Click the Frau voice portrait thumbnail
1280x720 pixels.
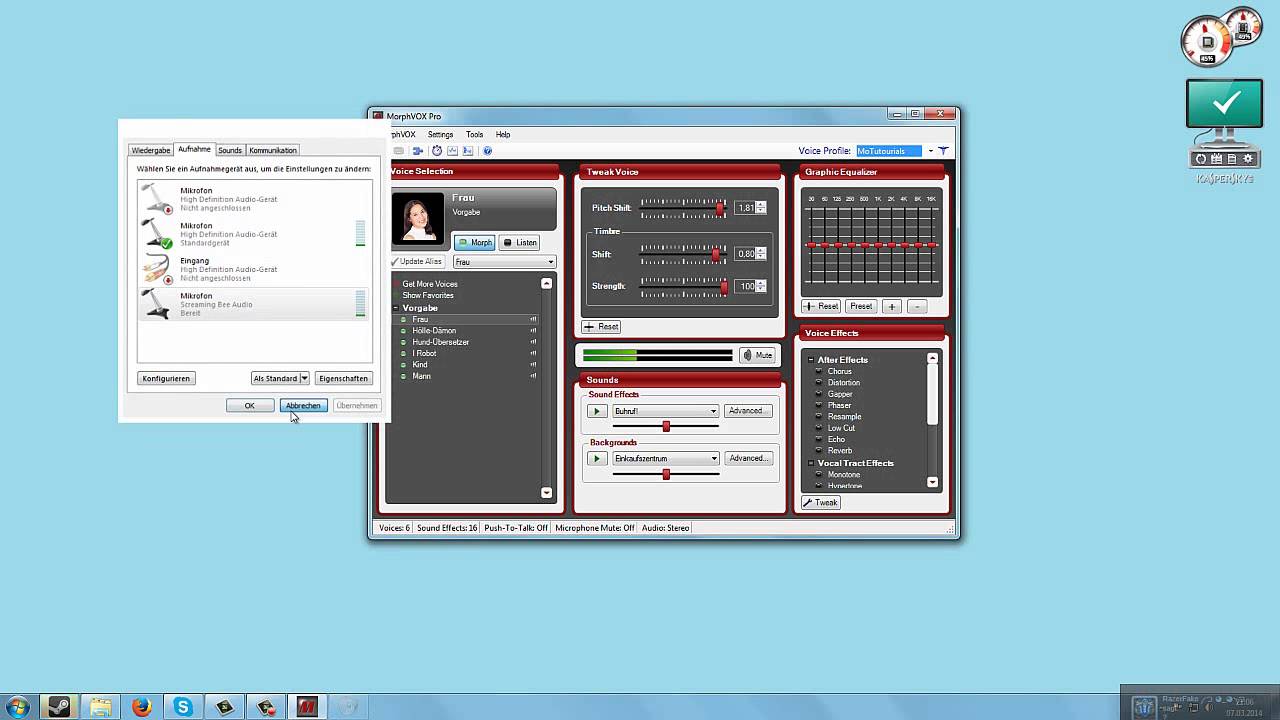[x=417, y=218]
